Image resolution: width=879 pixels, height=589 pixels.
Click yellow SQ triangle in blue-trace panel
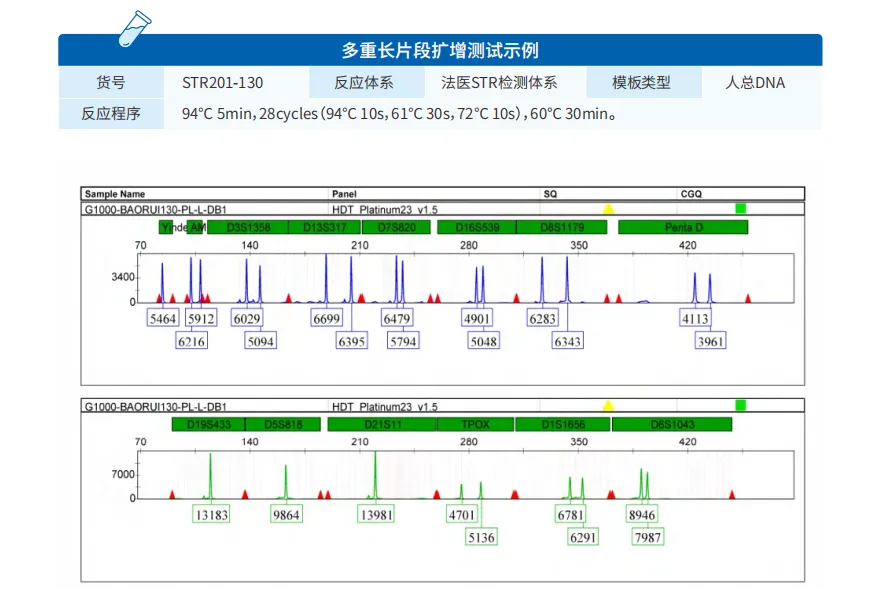pos(608,209)
